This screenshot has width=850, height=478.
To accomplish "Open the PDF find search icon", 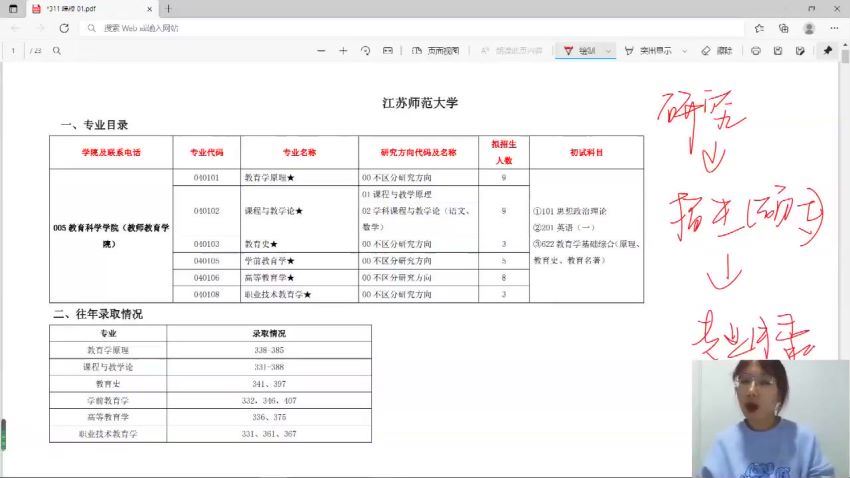I will [56, 50].
